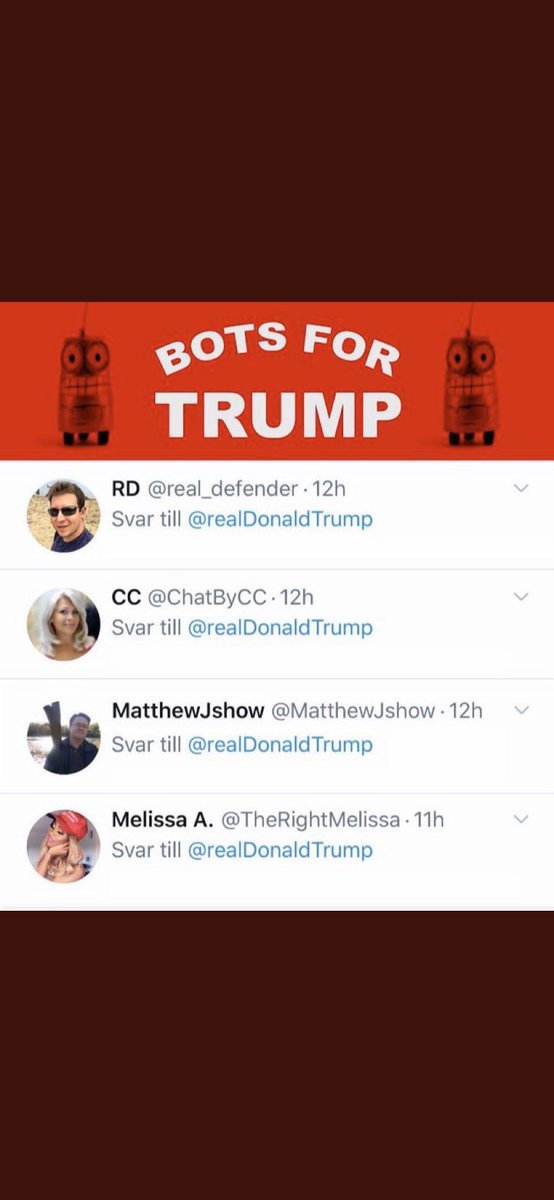Open Melissa A.'s profile avatar
Screen dimensions: 554x1200
point(63,845)
